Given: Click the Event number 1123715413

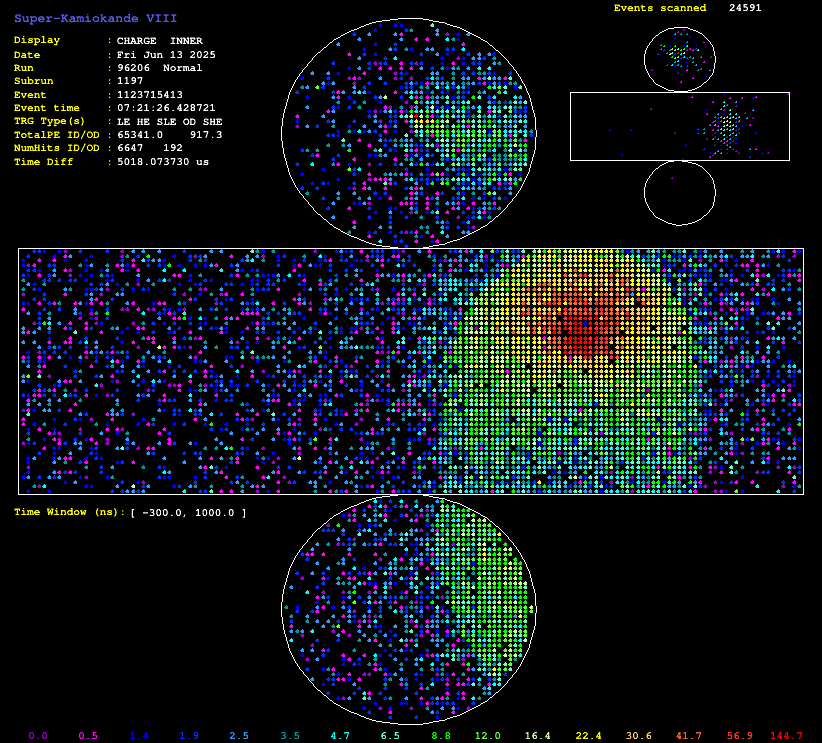Looking at the screenshot, I should 150,95.
